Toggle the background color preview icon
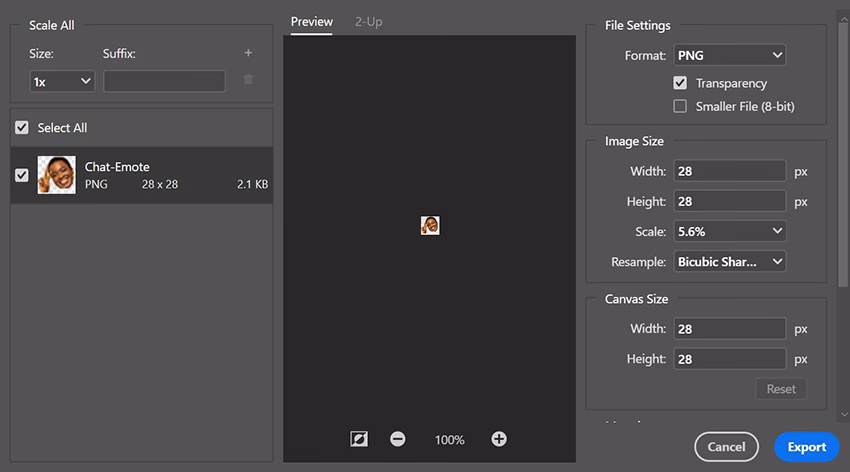Image resolution: width=850 pixels, height=472 pixels. (x=359, y=439)
